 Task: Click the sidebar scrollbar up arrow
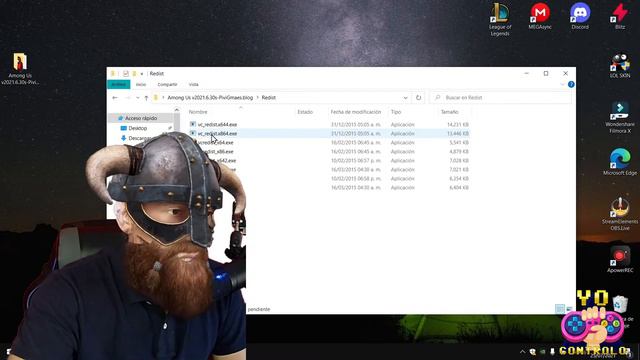tap(176, 110)
